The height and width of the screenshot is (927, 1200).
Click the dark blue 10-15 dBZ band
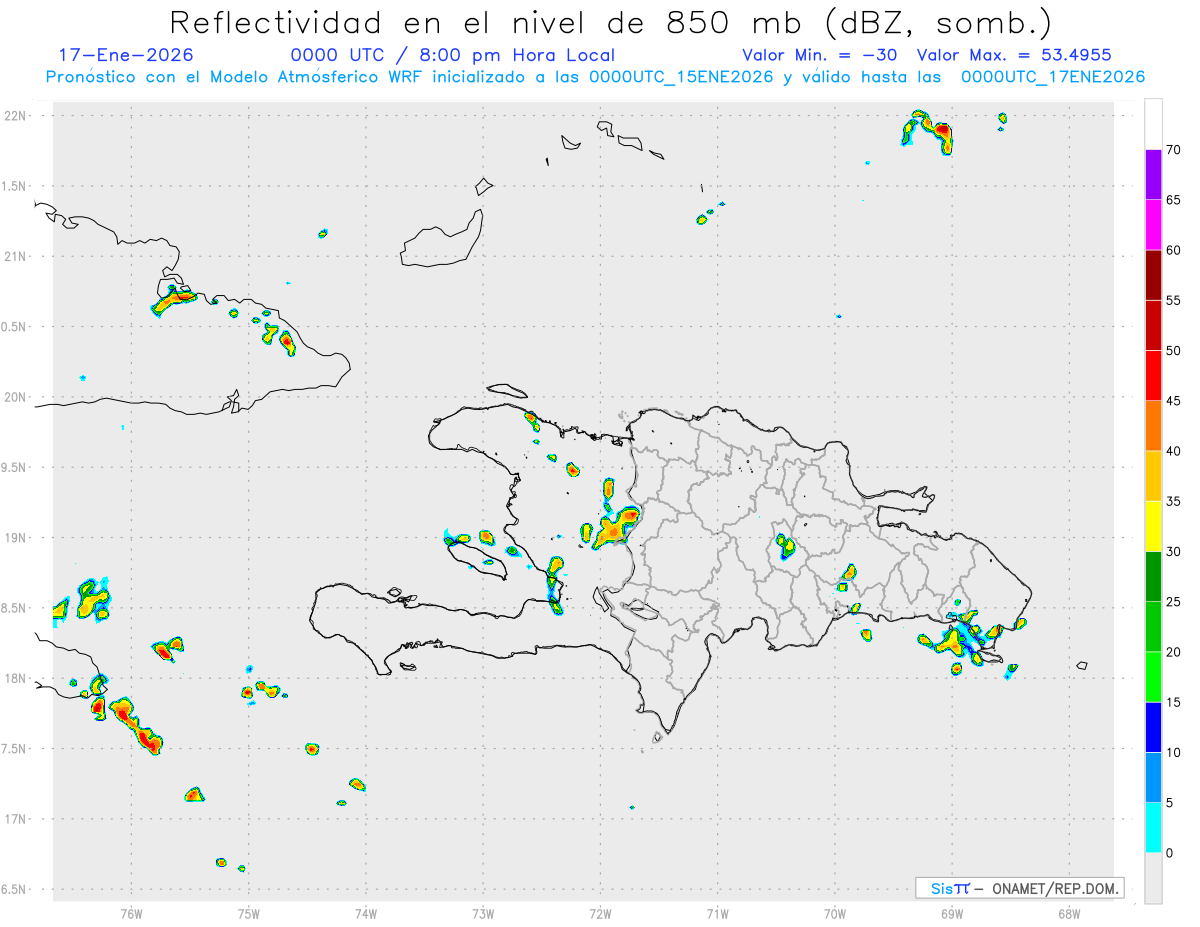tap(1153, 727)
